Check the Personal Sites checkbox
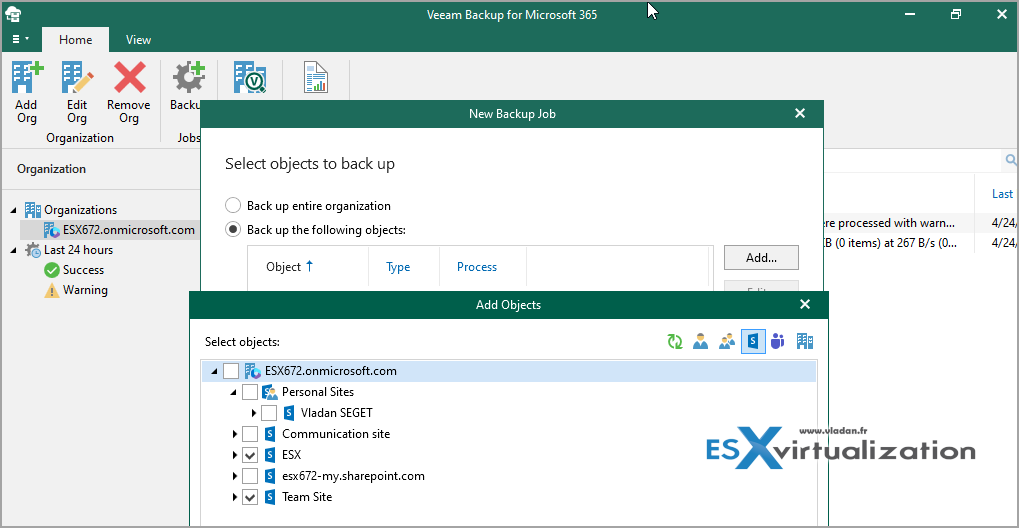 pyautogui.click(x=250, y=392)
